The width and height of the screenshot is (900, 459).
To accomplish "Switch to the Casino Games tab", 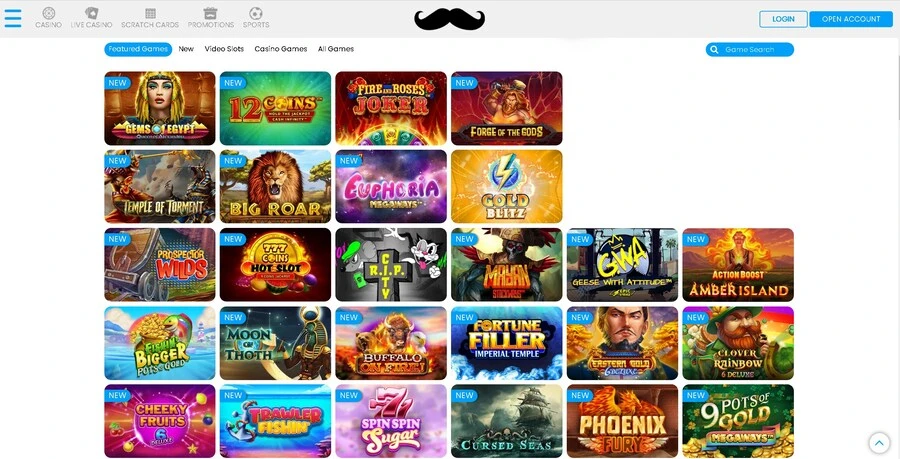I will pyautogui.click(x=281, y=49).
